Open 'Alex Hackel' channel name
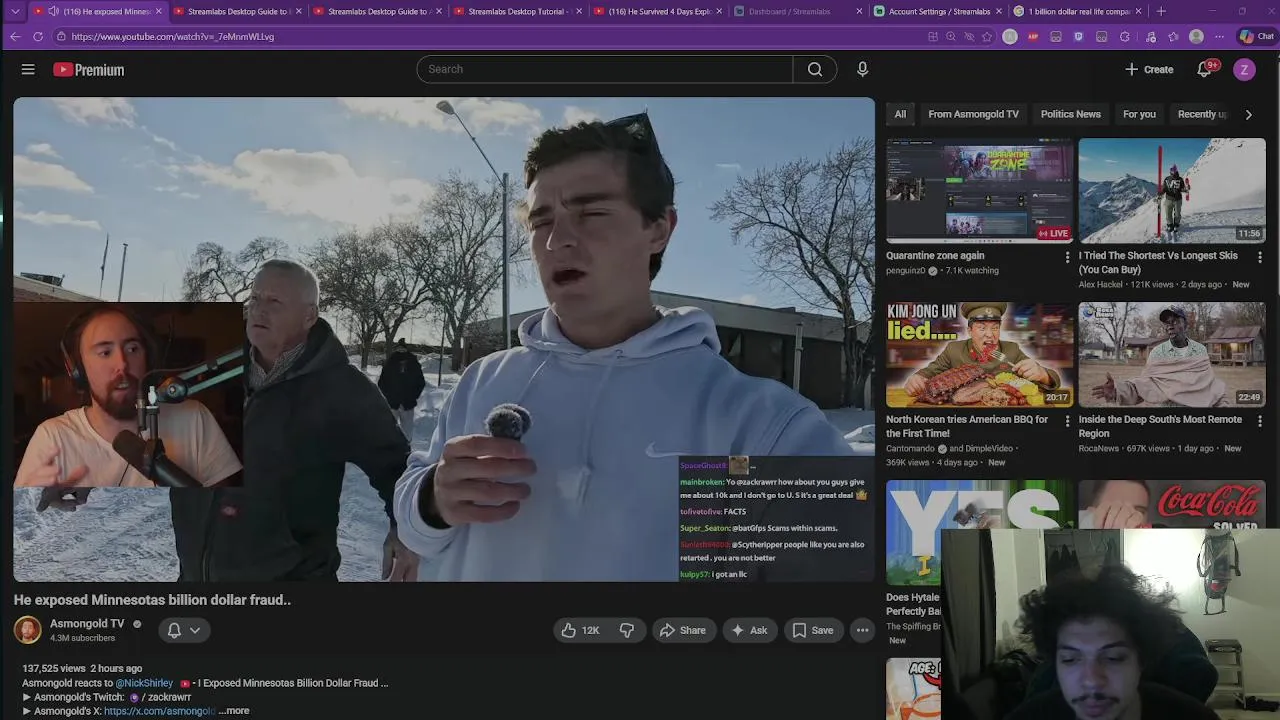Screen dimensions: 1280x720 pyautogui.click(x=1100, y=285)
